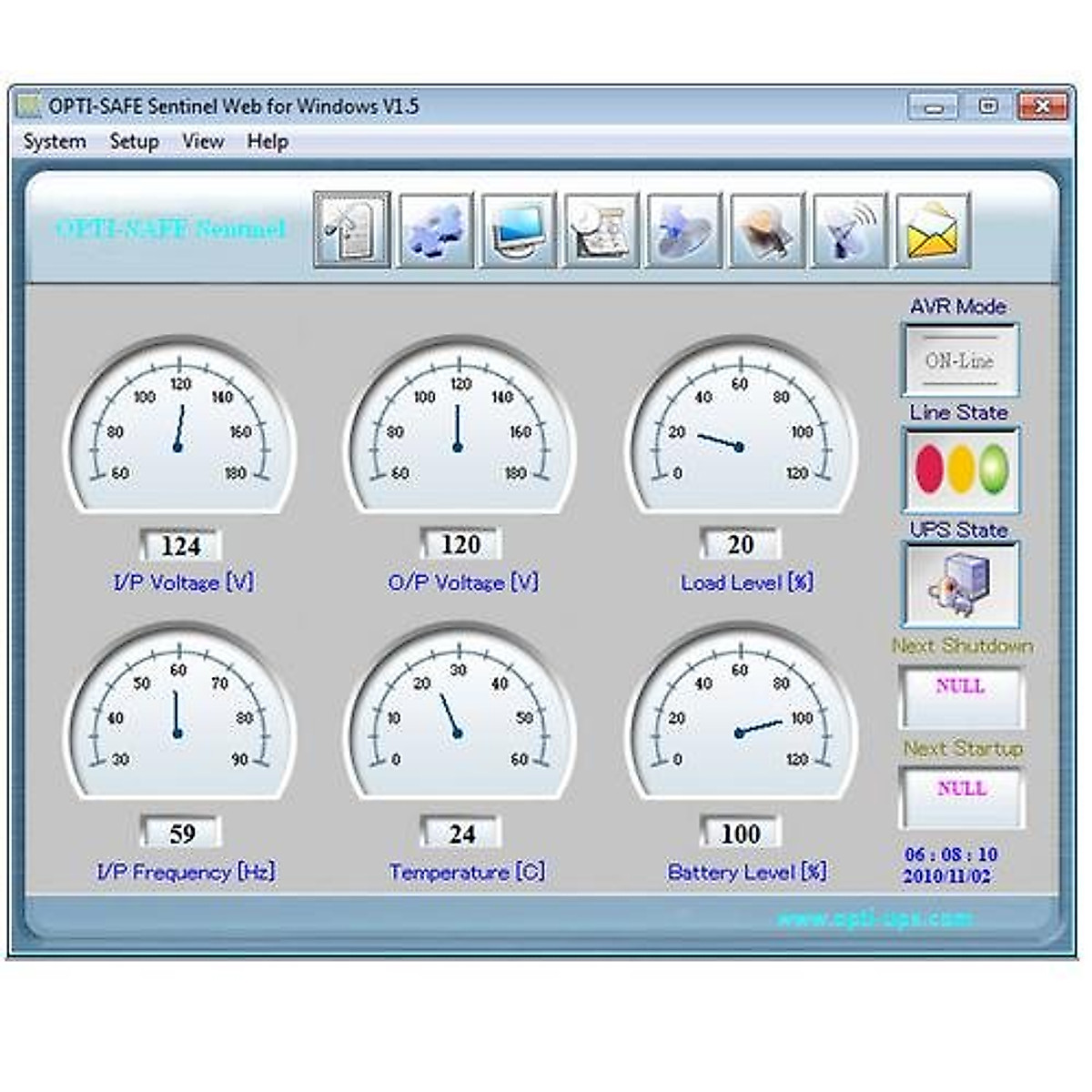This screenshot has height=1092, width=1092.
Task: Open the Help menu
Action: tap(268, 142)
